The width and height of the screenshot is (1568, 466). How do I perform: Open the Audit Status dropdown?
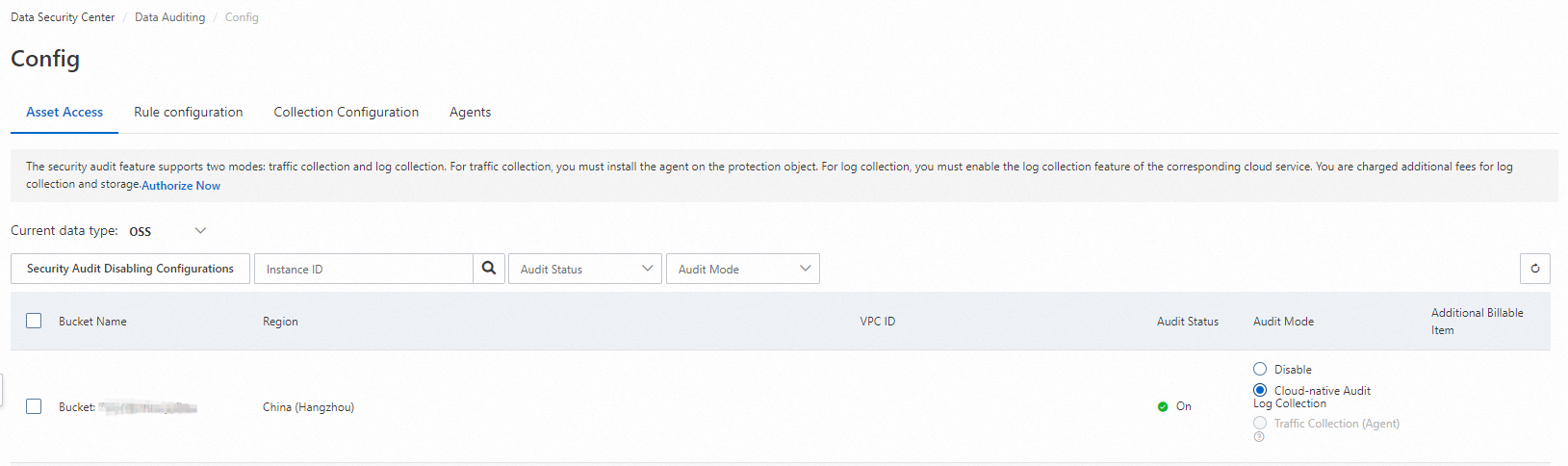585,269
